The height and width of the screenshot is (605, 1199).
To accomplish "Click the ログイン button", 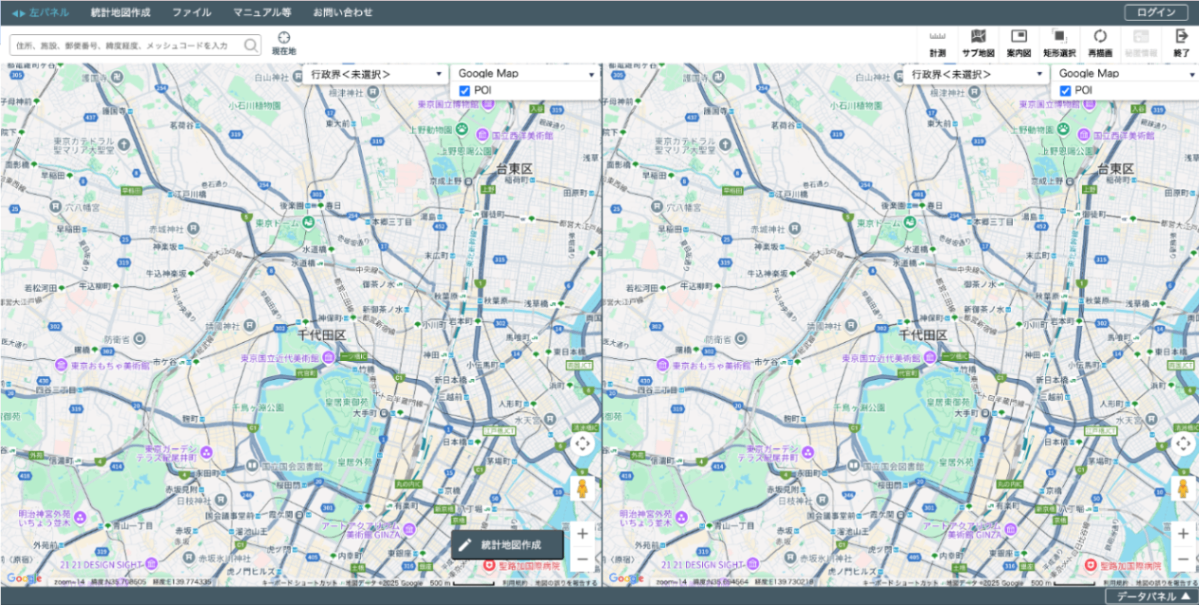I will tap(1156, 11).
